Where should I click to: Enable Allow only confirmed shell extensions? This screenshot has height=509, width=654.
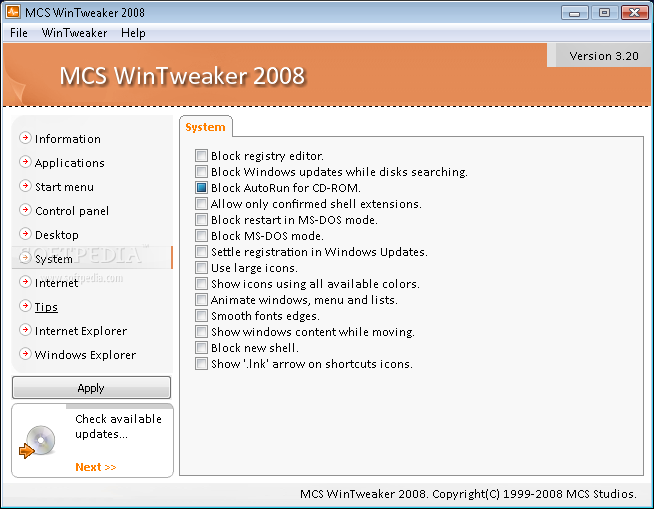pos(201,204)
